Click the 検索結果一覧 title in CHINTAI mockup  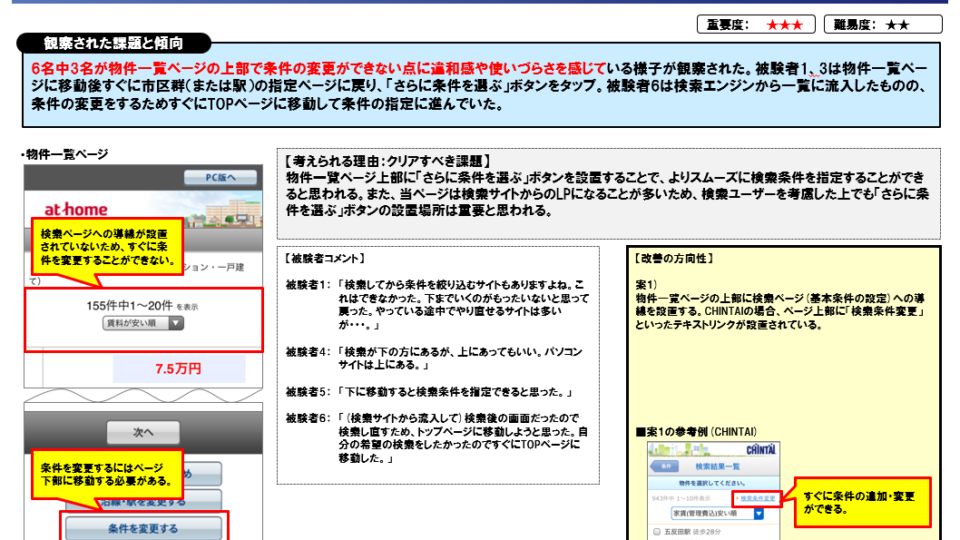(717, 467)
